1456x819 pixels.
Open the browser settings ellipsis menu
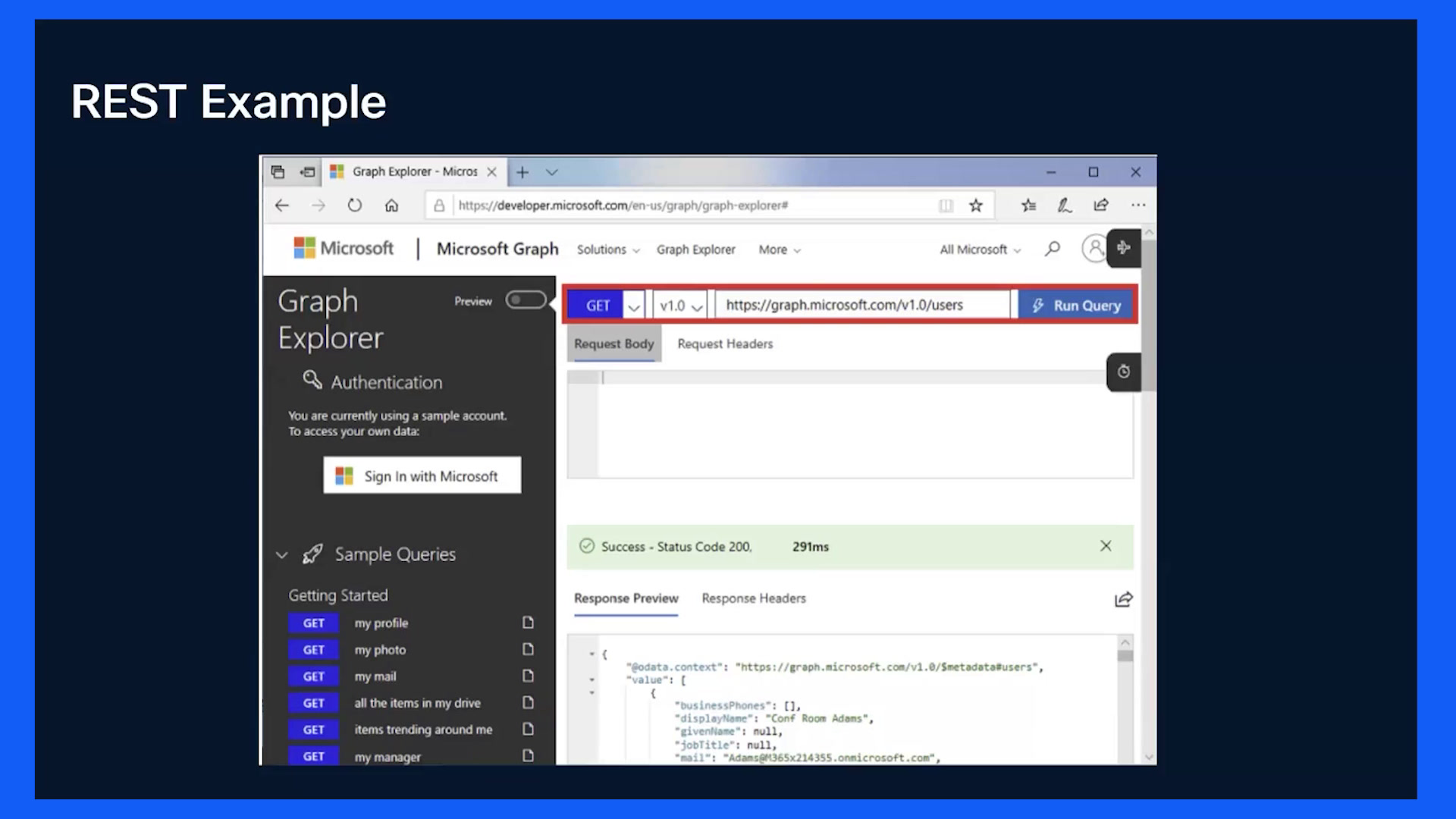click(x=1137, y=206)
